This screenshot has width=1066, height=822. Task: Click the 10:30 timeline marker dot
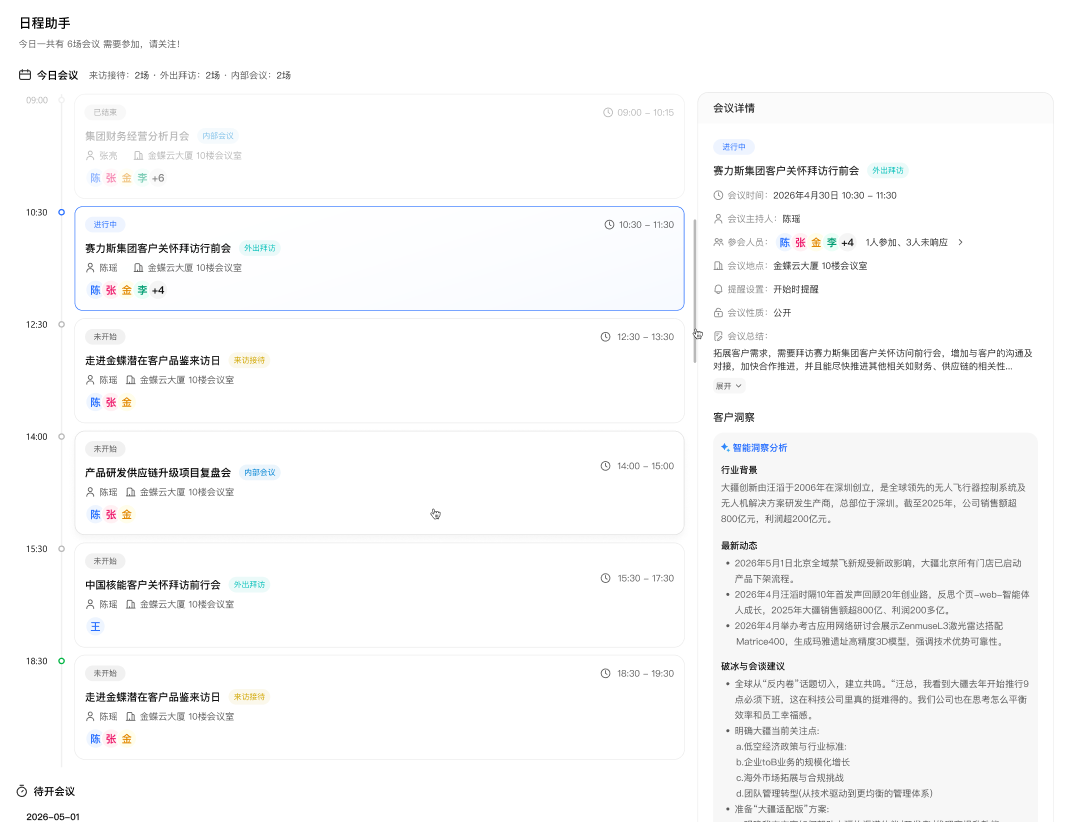pyautogui.click(x=61, y=212)
